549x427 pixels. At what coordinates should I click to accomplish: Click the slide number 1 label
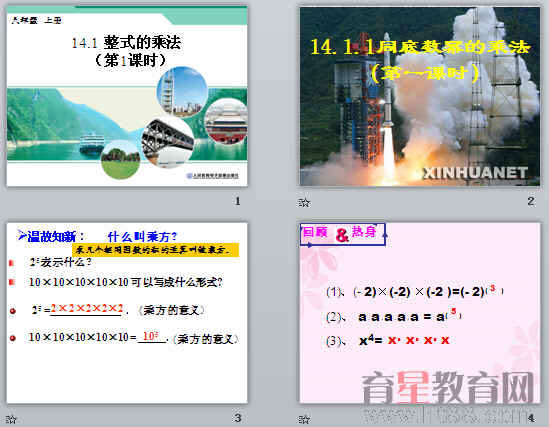[x=238, y=201]
